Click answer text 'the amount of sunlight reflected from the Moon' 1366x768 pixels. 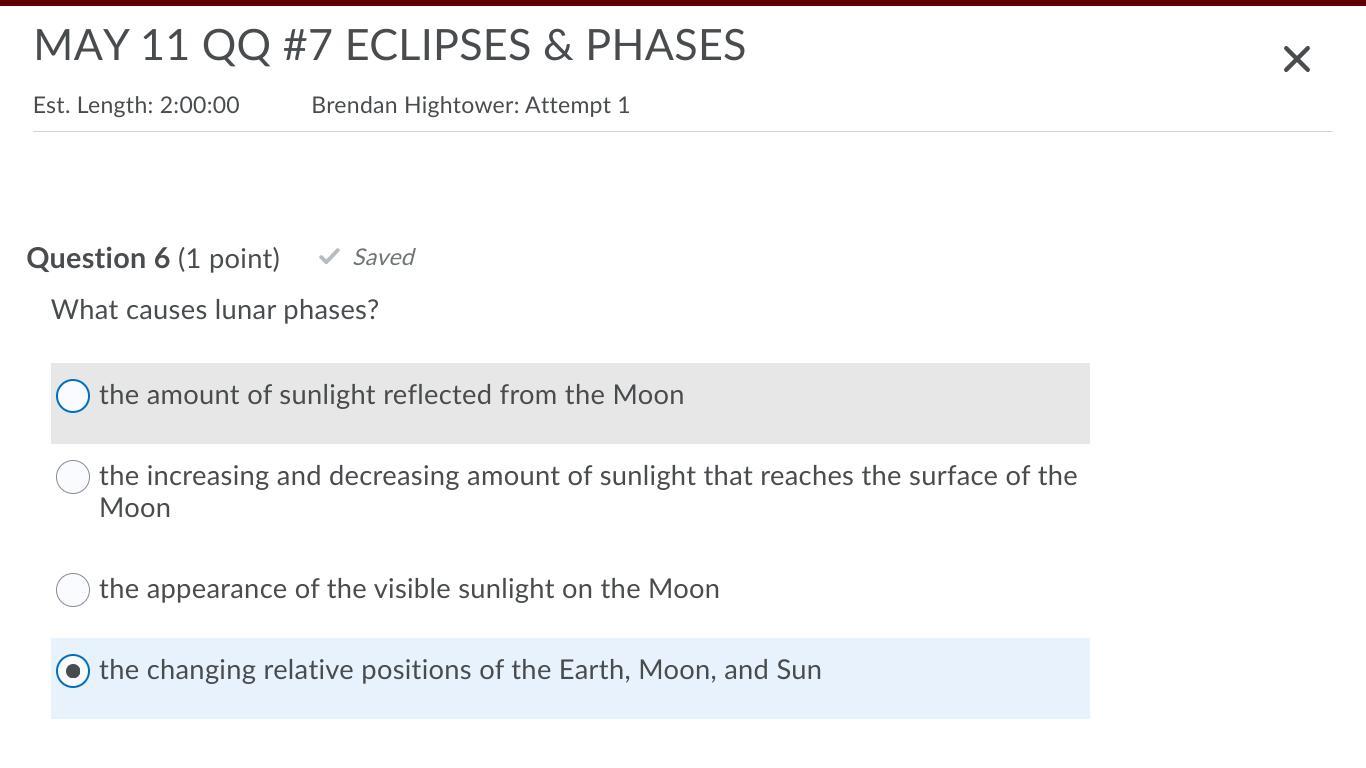391,395
